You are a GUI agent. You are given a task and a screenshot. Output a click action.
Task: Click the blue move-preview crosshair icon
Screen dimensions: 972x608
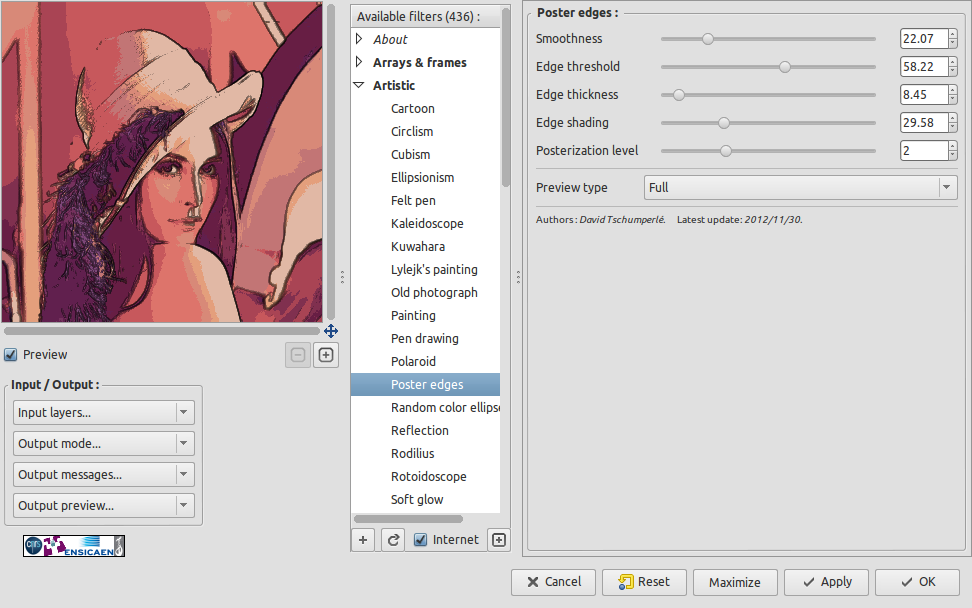(331, 331)
